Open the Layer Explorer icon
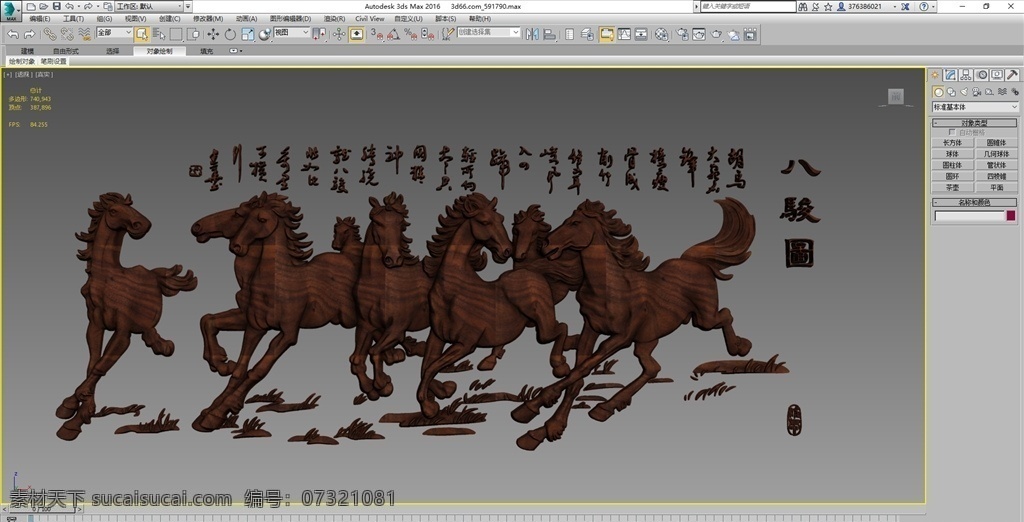This screenshot has height=522, width=1024. tap(587, 34)
